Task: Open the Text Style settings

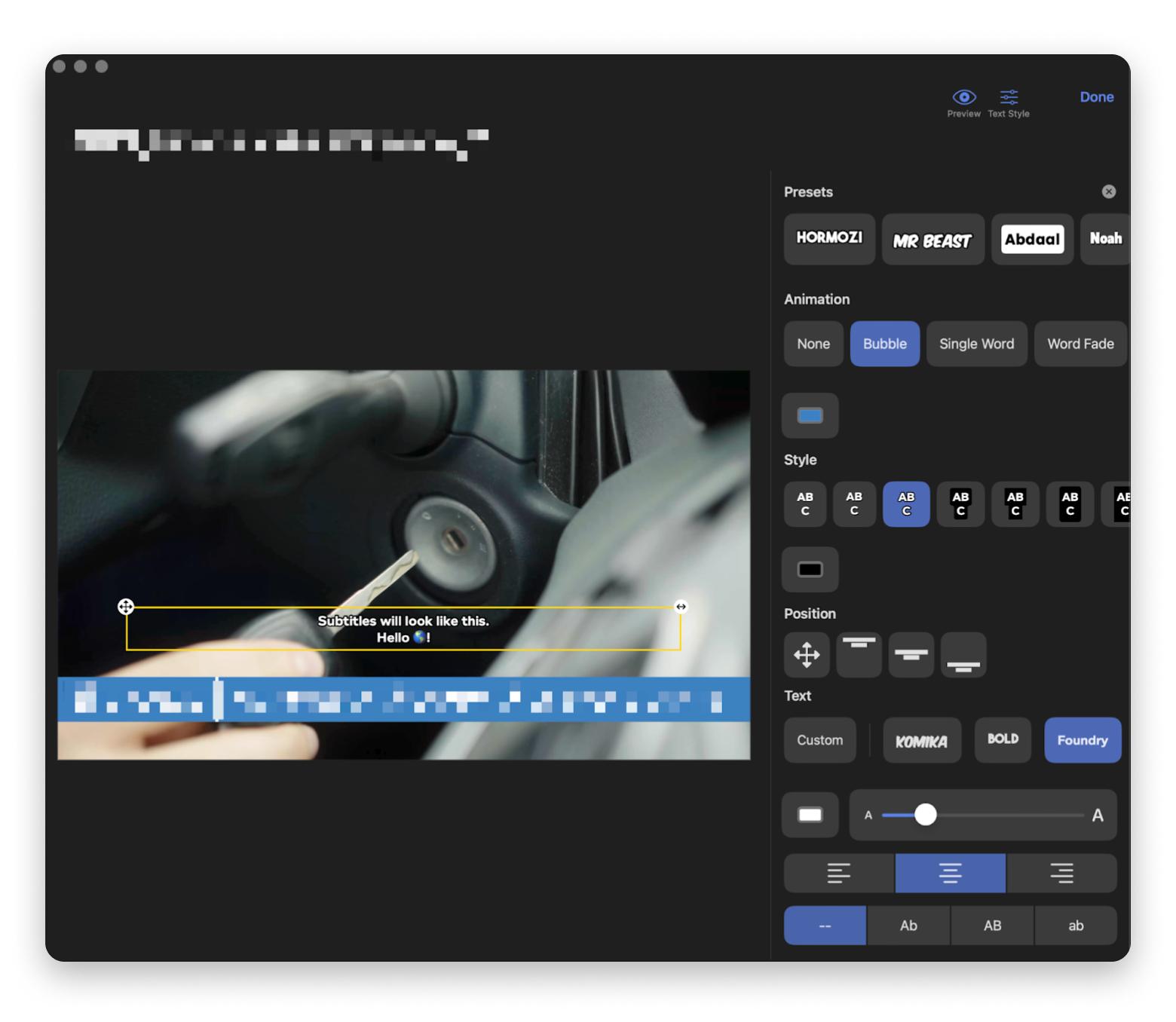Action: (x=1008, y=97)
